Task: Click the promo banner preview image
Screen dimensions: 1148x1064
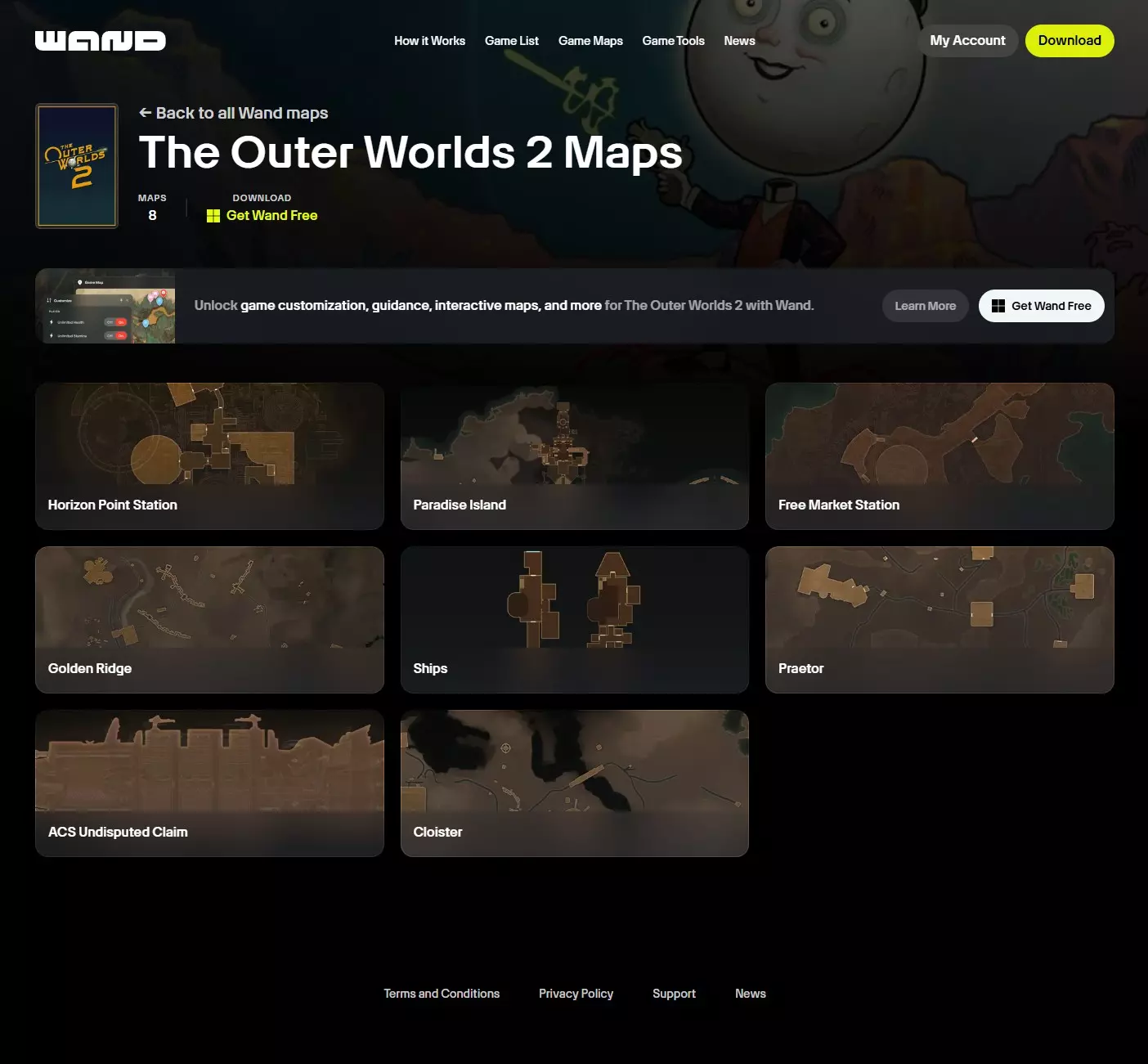Action: tap(105, 306)
